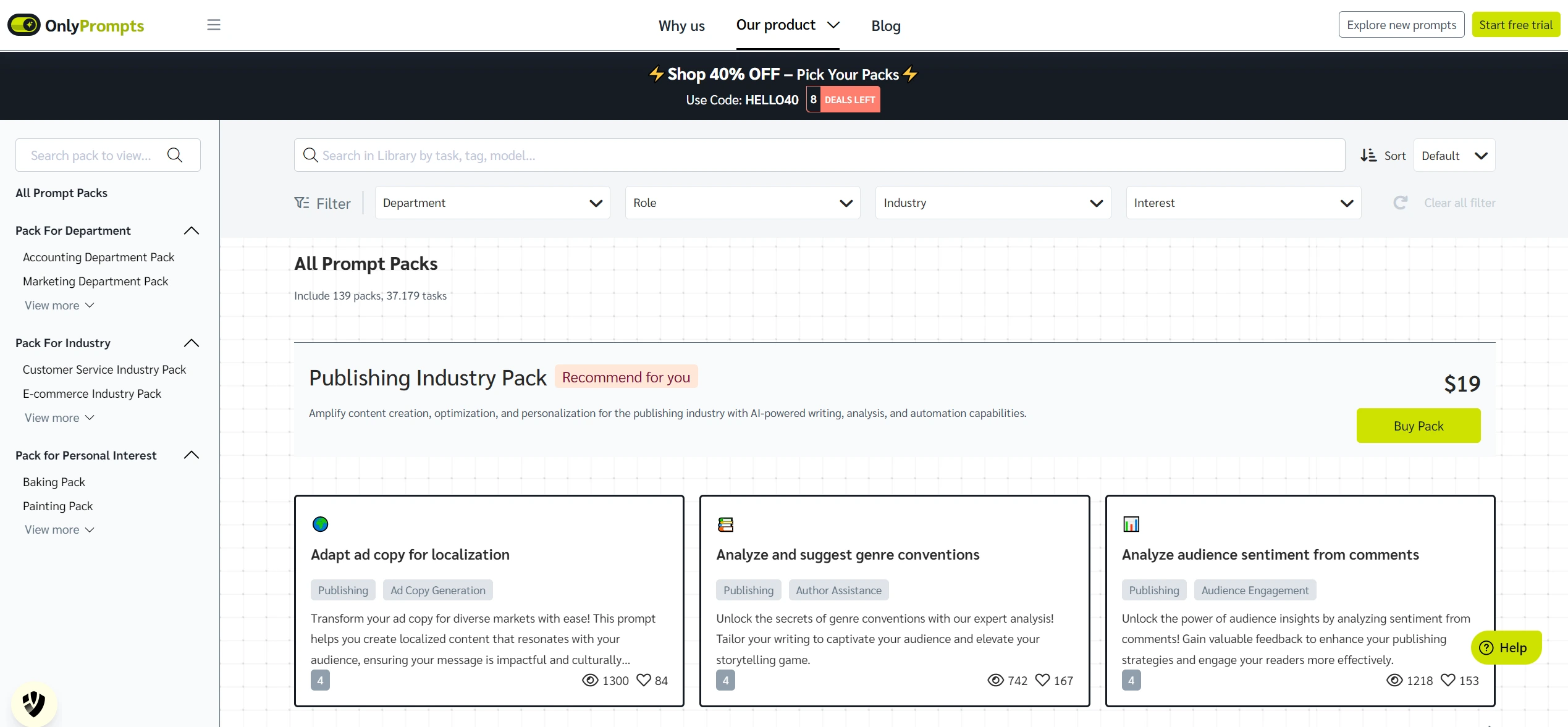Like the genre conventions card heart icon
This screenshot has width=1568, height=727.
[x=1043, y=680]
